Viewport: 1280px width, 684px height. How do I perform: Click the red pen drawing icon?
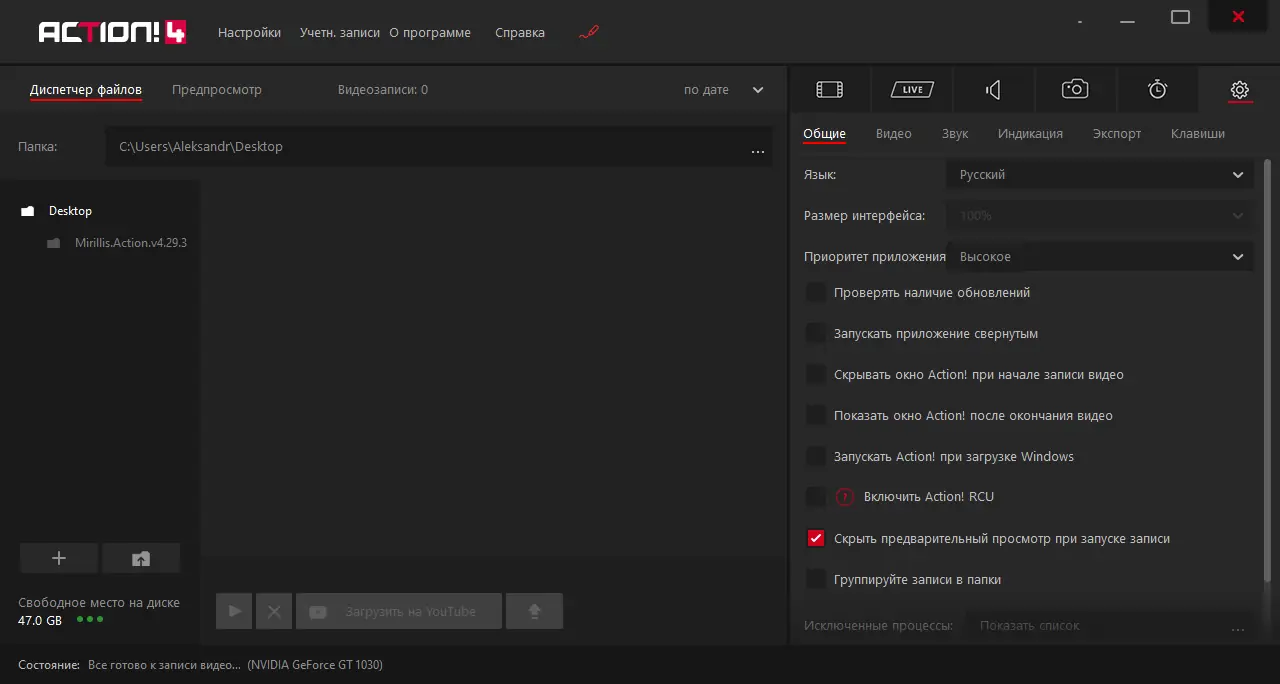(x=589, y=32)
